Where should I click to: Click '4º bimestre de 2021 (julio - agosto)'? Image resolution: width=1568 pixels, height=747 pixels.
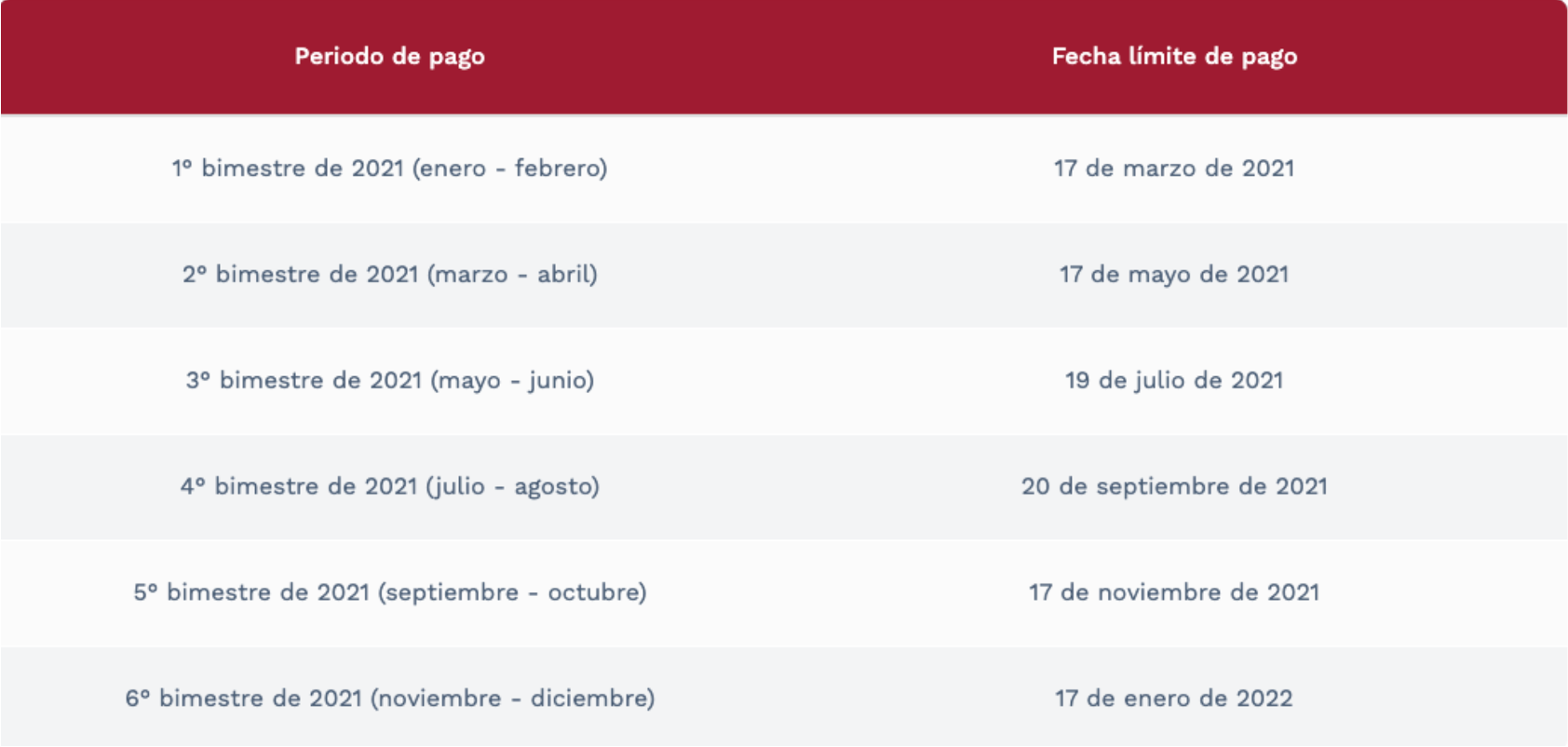[389, 486]
